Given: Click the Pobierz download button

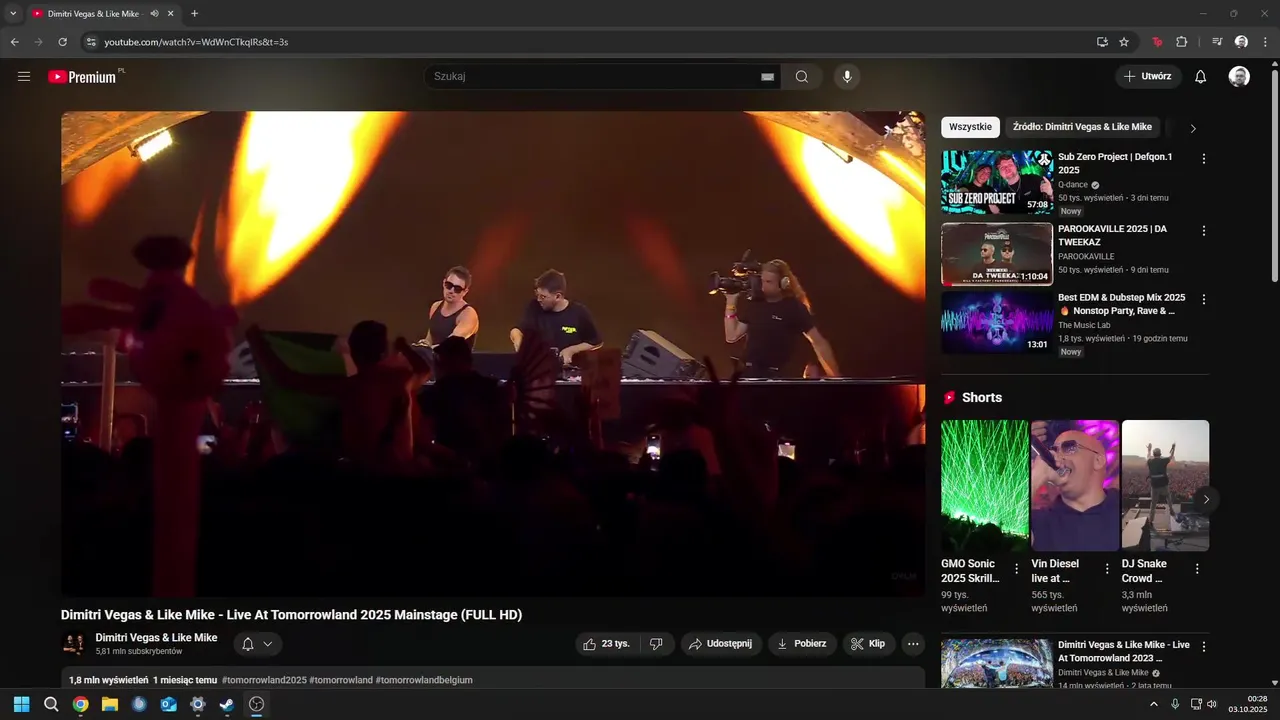Looking at the screenshot, I should pos(802,644).
